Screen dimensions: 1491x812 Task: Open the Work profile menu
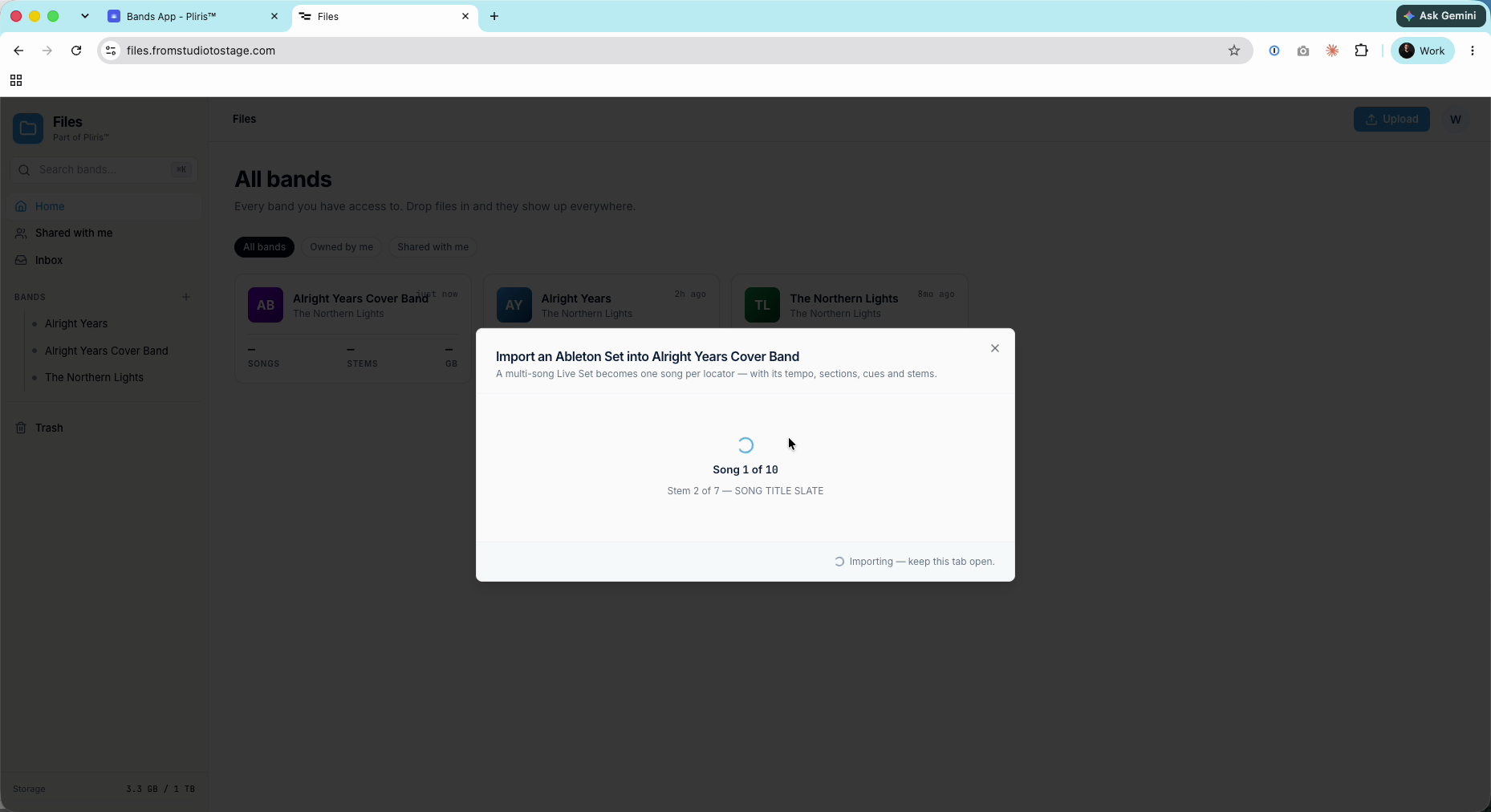click(x=1423, y=51)
